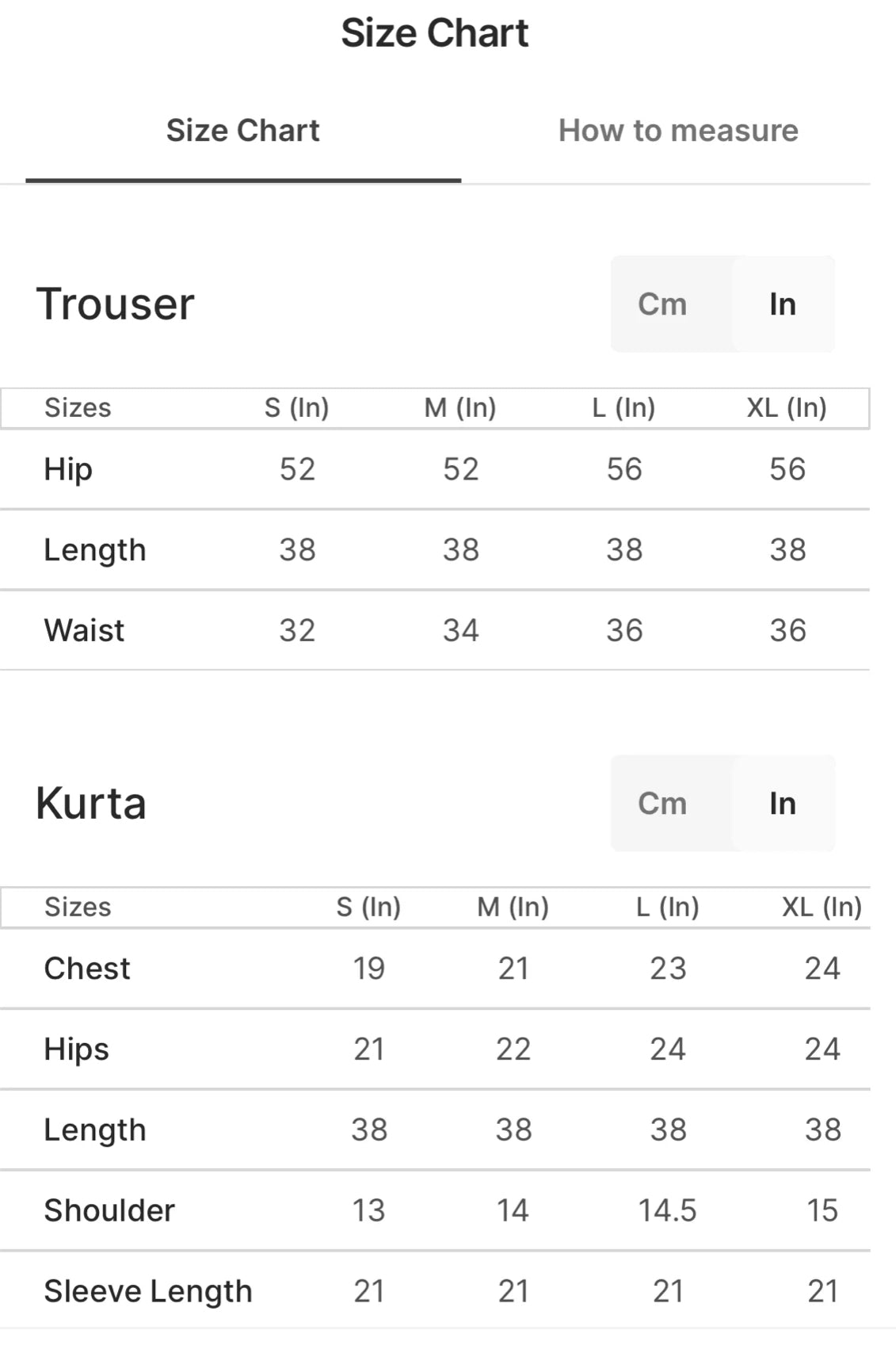Viewport: 896px width, 1353px height.
Task: Switch Kurta units to Cm
Action: (x=662, y=804)
